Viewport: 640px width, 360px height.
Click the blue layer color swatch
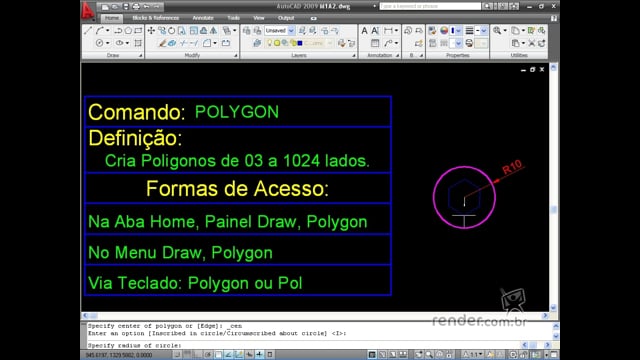click(300, 43)
